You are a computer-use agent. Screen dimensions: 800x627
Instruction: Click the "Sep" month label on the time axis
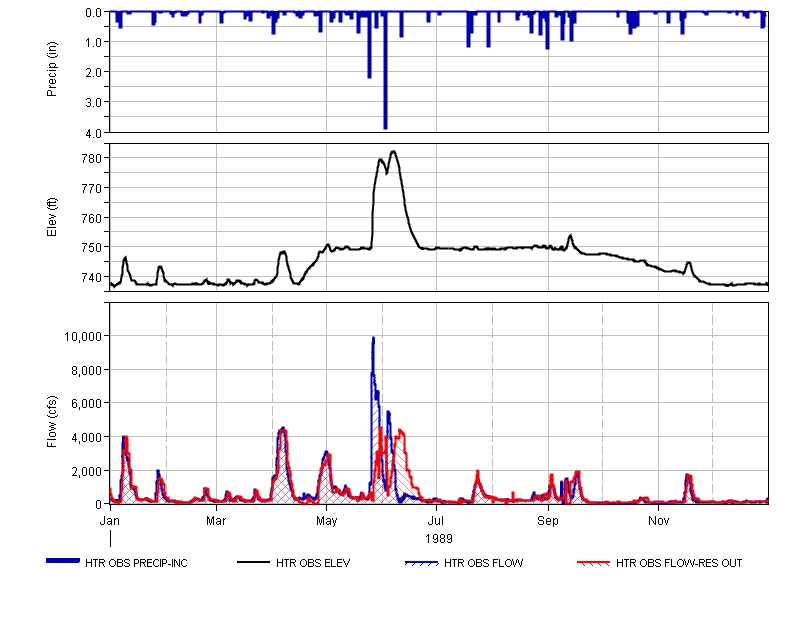(x=548, y=521)
